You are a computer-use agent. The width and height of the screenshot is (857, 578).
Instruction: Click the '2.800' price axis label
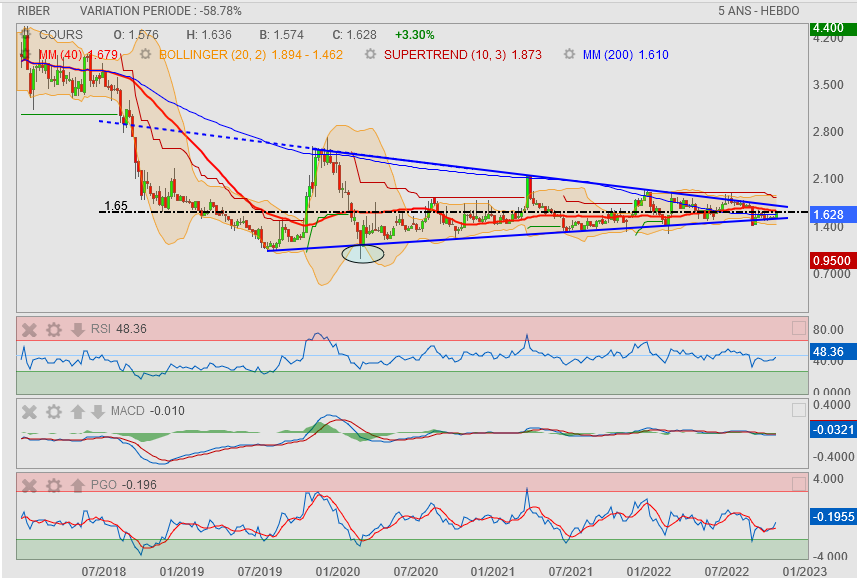[829, 132]
